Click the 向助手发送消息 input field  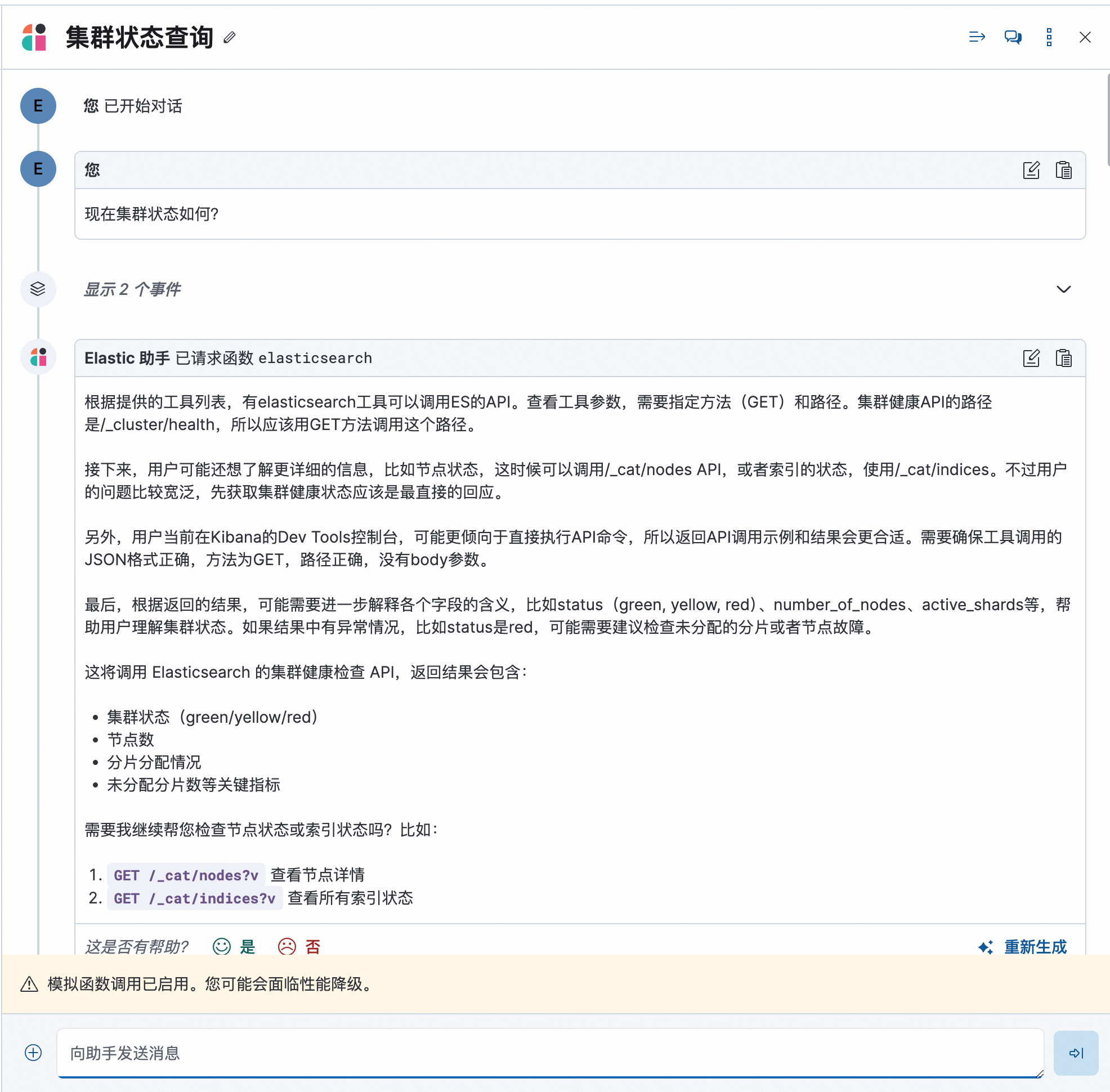516,1053
